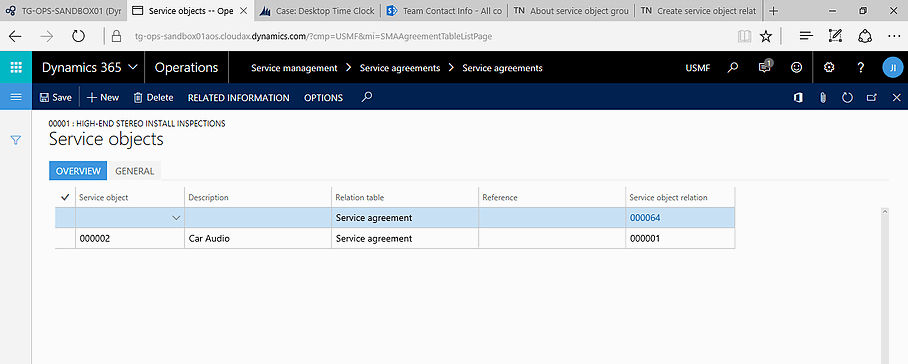
Task: Close the Service objects browser tab
Action: point(243,10)
